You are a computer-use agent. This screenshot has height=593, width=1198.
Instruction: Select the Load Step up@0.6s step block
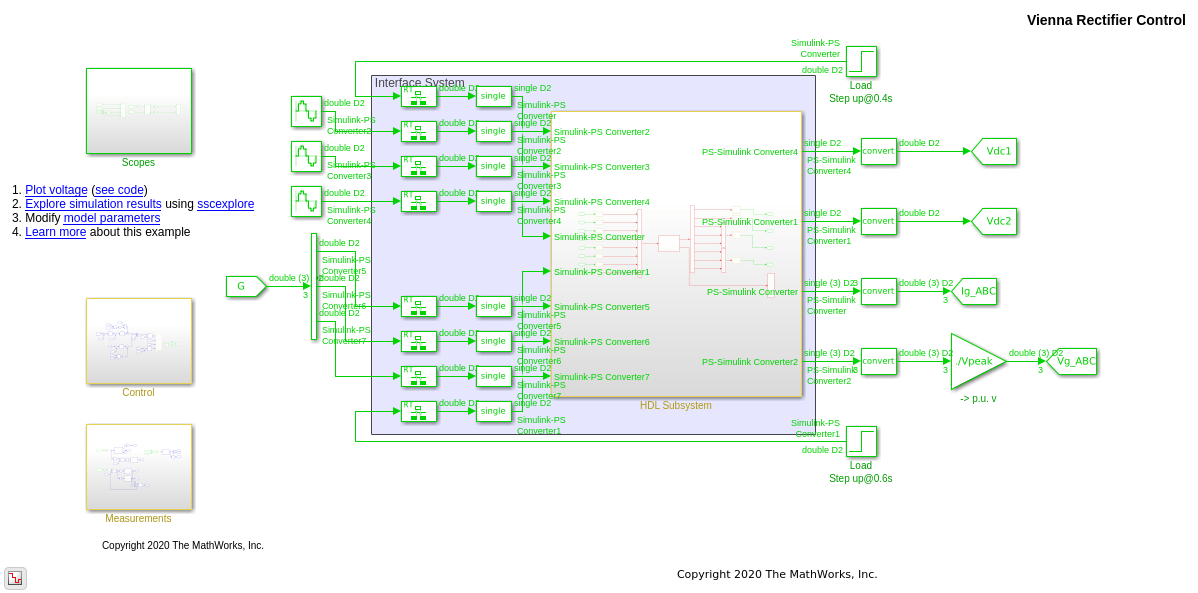point(861,442)
